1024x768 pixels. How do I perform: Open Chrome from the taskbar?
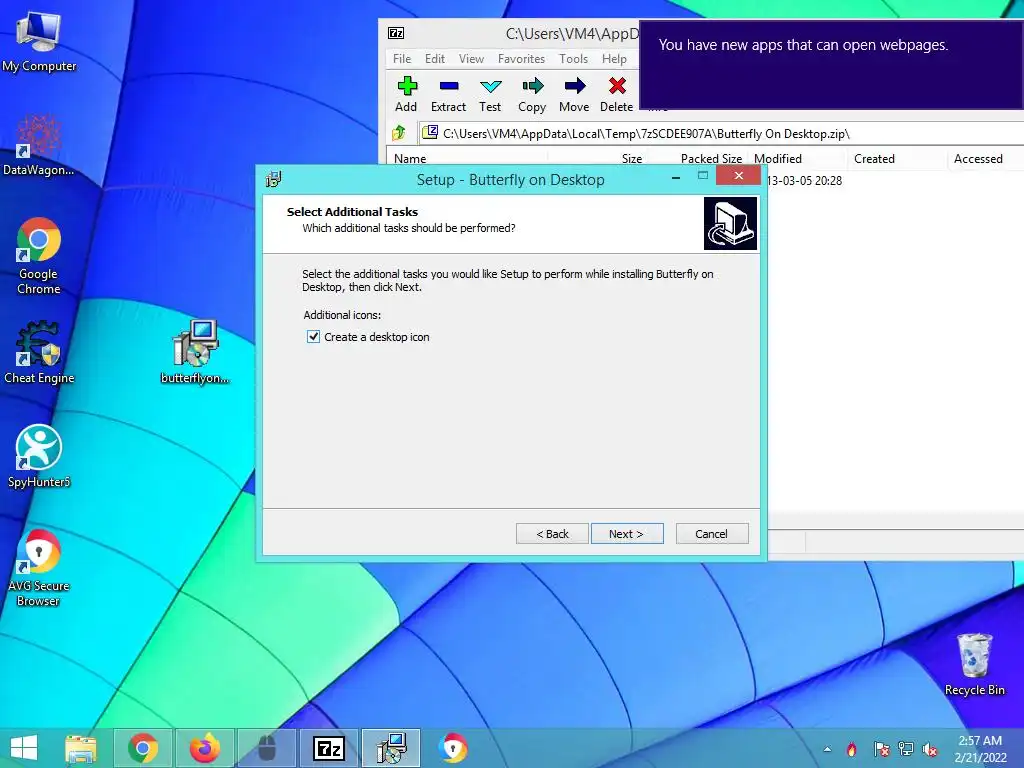143,748
